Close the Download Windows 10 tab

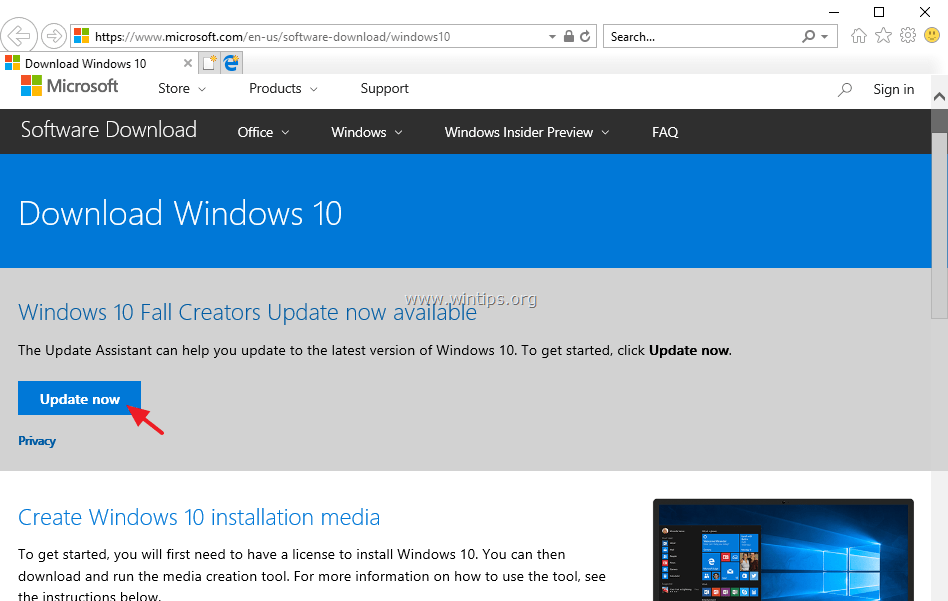(188, 63)
